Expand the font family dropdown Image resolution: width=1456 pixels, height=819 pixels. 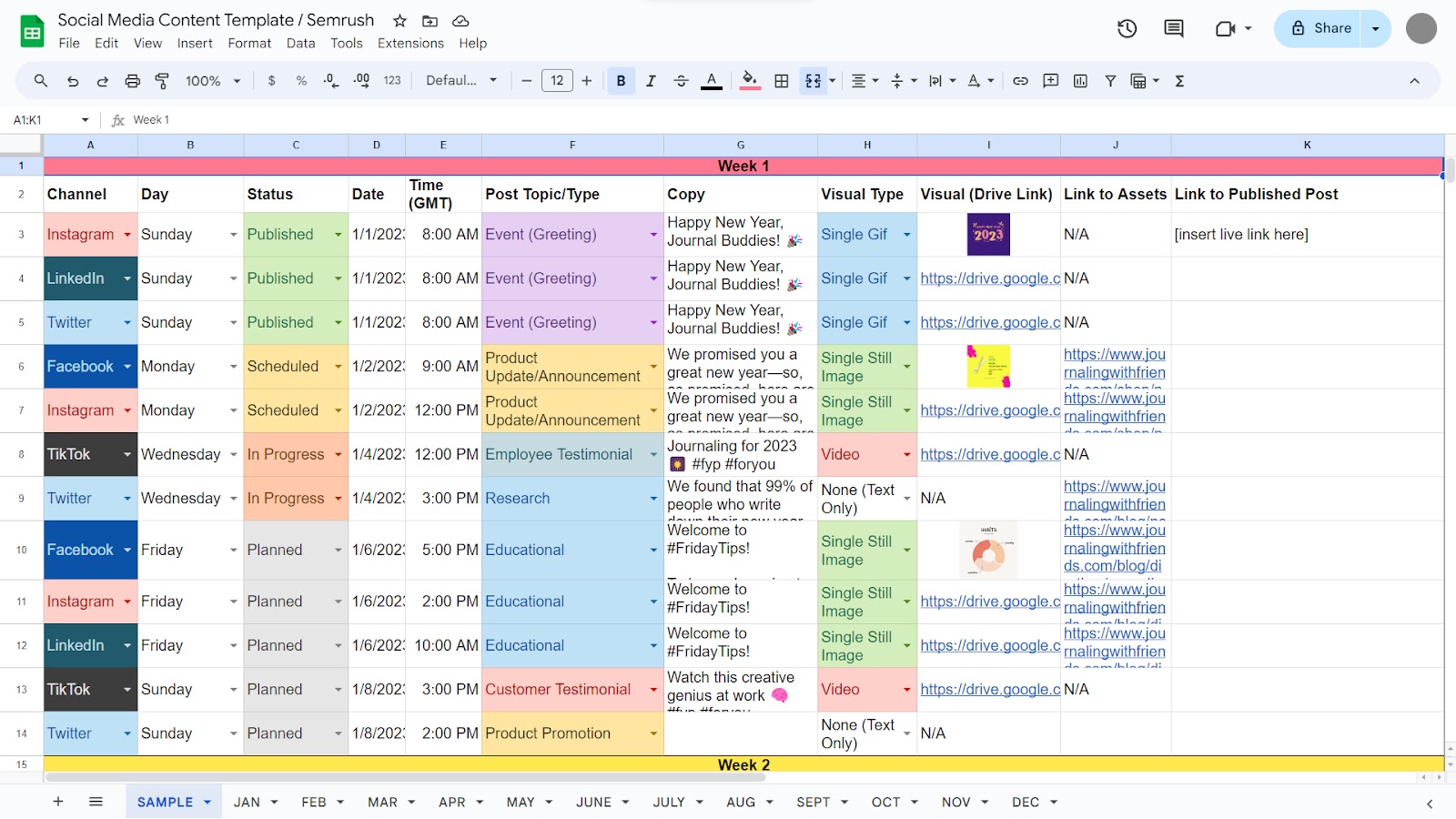[461, 81]
